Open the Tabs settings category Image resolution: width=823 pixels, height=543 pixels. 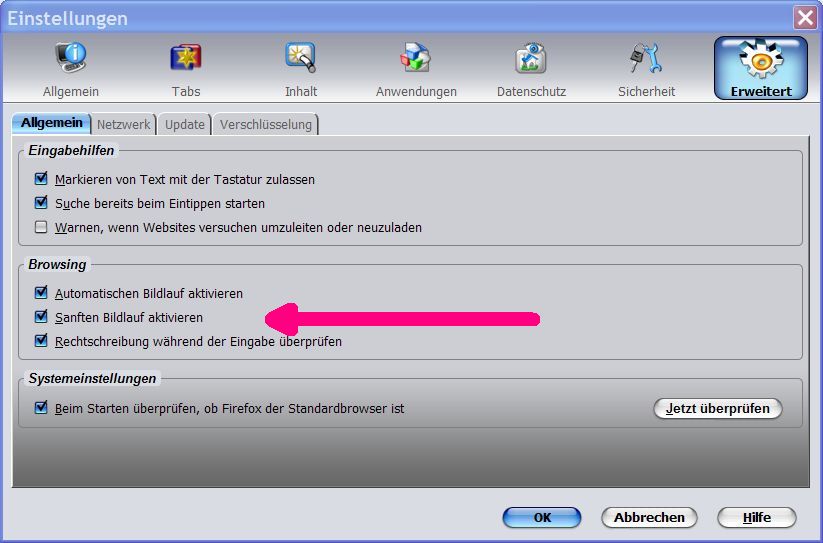186,69
